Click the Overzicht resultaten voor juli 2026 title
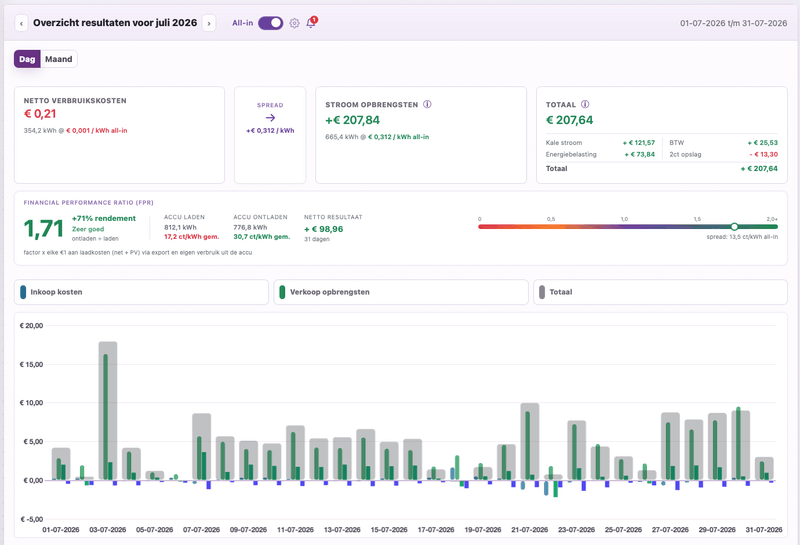Viewport: 800px width, 545px height. (115, 22)
